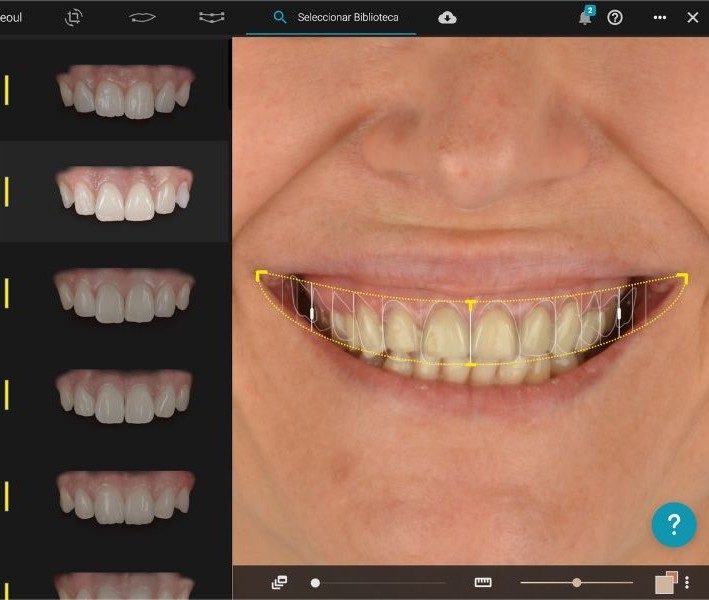This screenshot has width=709, height=600.
Task: Select the third teeth library thumbnail
Action: pyautogui.click(x=124, y=295)
